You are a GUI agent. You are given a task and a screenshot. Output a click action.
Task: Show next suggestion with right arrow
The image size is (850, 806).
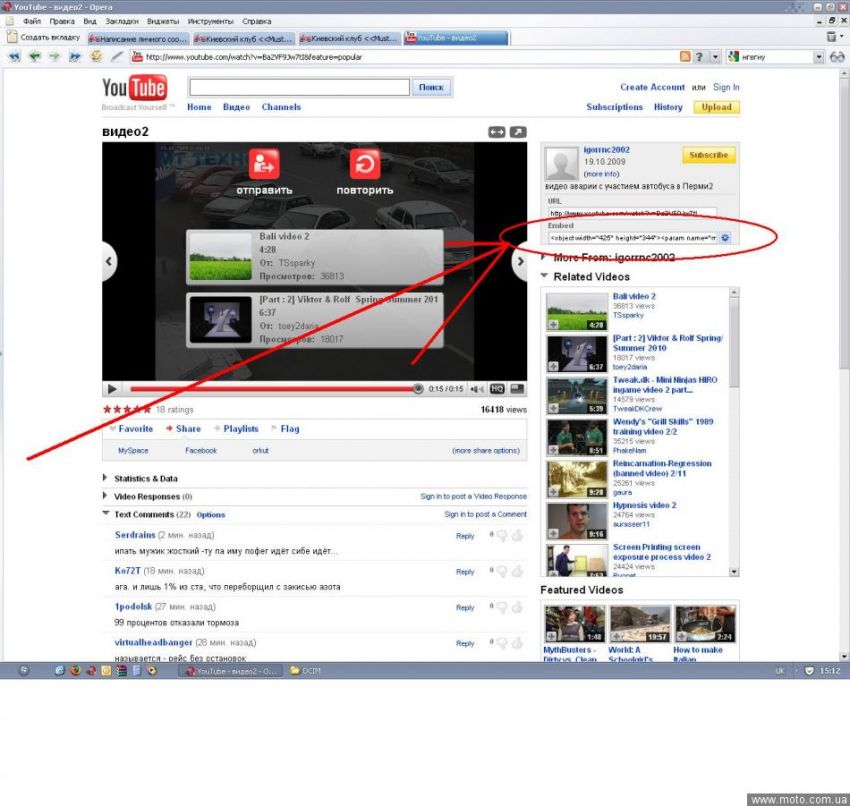tap(520, 261)
